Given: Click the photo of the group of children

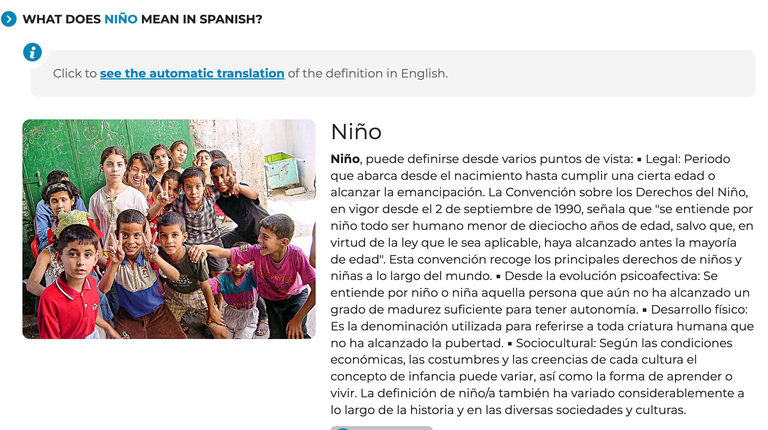Looking at the screenshot, I should click(169, 229).
